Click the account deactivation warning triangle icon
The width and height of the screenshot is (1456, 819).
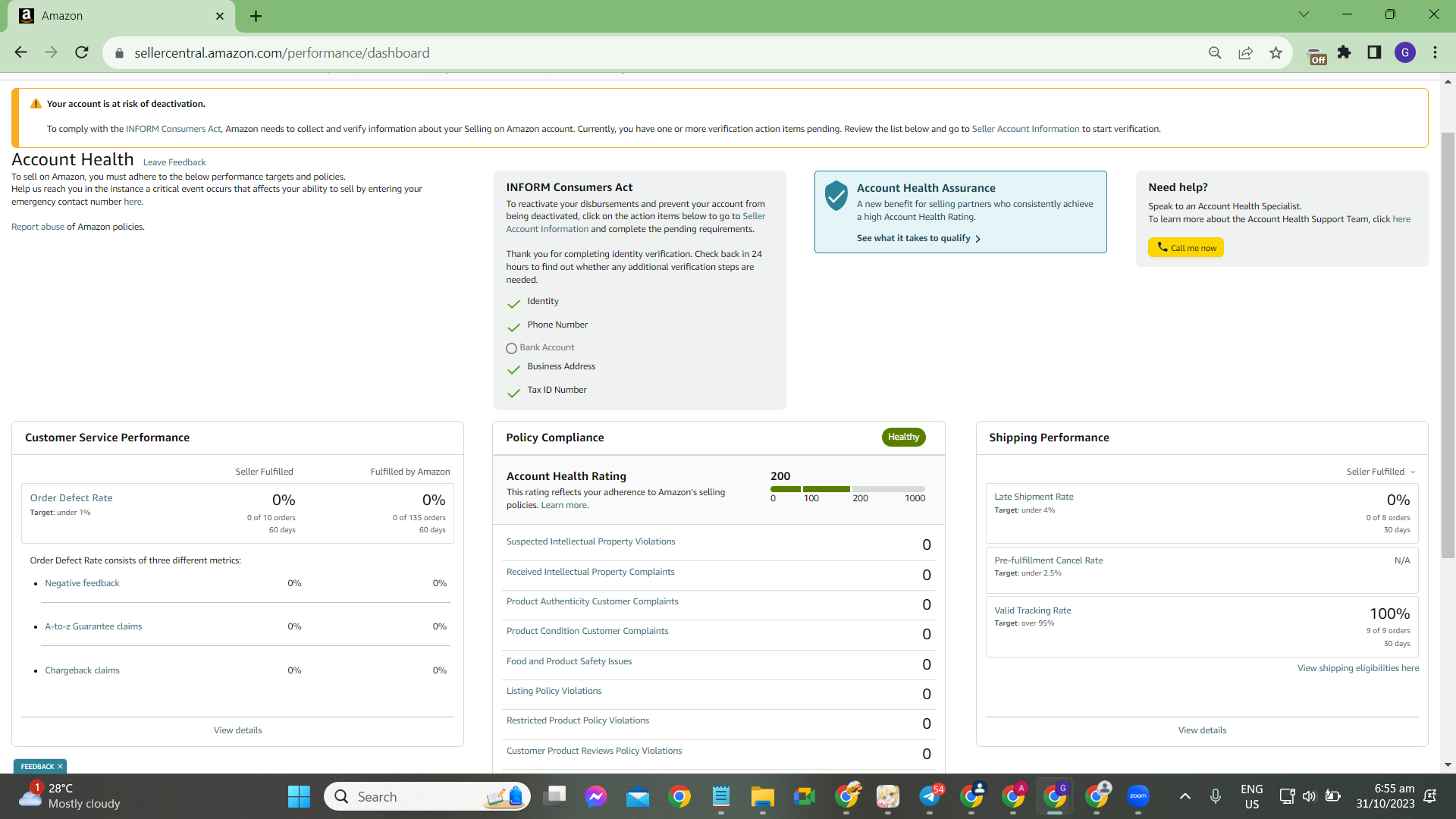(36, 104)
